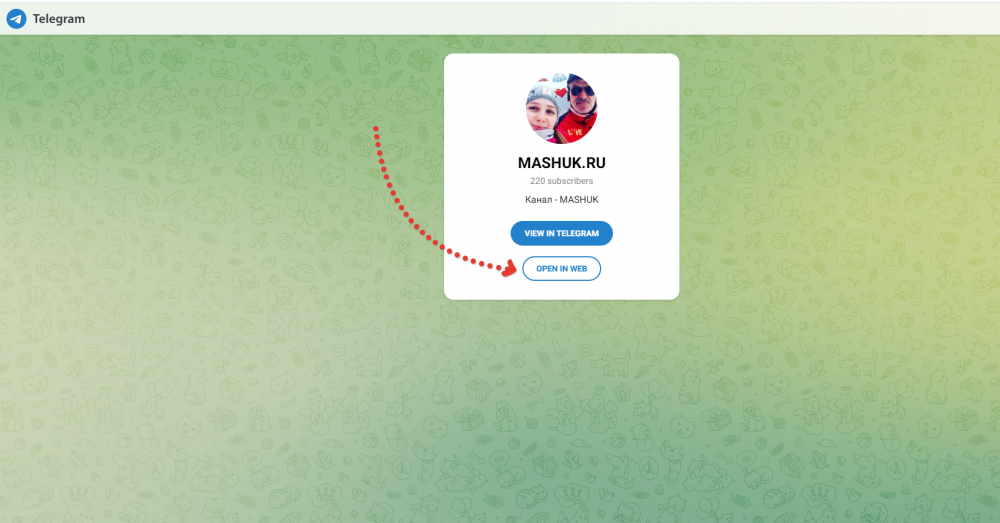The image size is (1000, 523).
Task: Click the red jacket text in the avatar
Action: click(x=574, y=131)
